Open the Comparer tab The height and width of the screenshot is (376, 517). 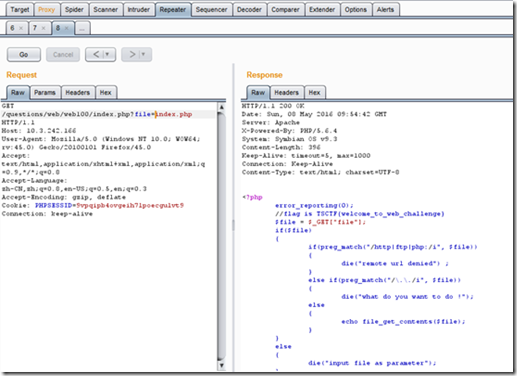(285, 9)
